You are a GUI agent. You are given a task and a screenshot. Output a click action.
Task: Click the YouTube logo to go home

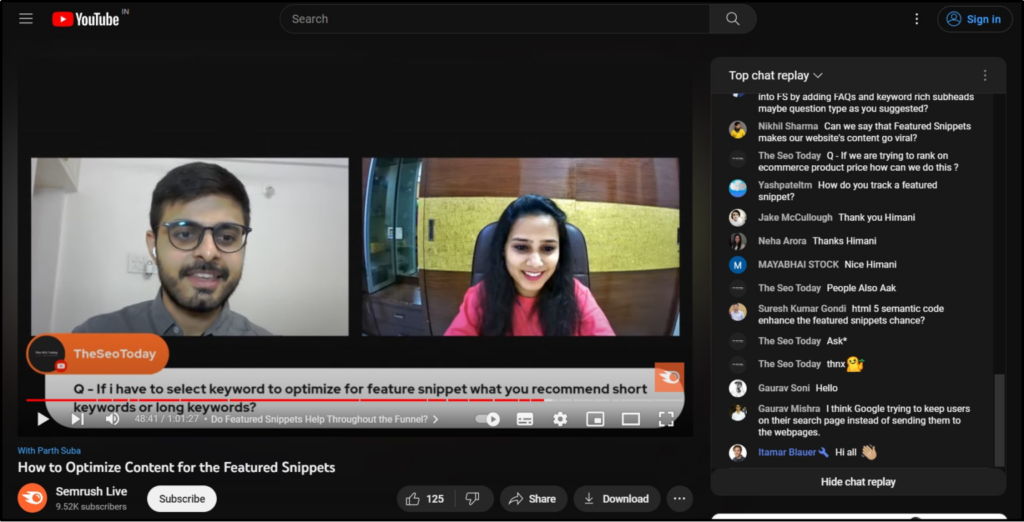[x=86, y=19]
